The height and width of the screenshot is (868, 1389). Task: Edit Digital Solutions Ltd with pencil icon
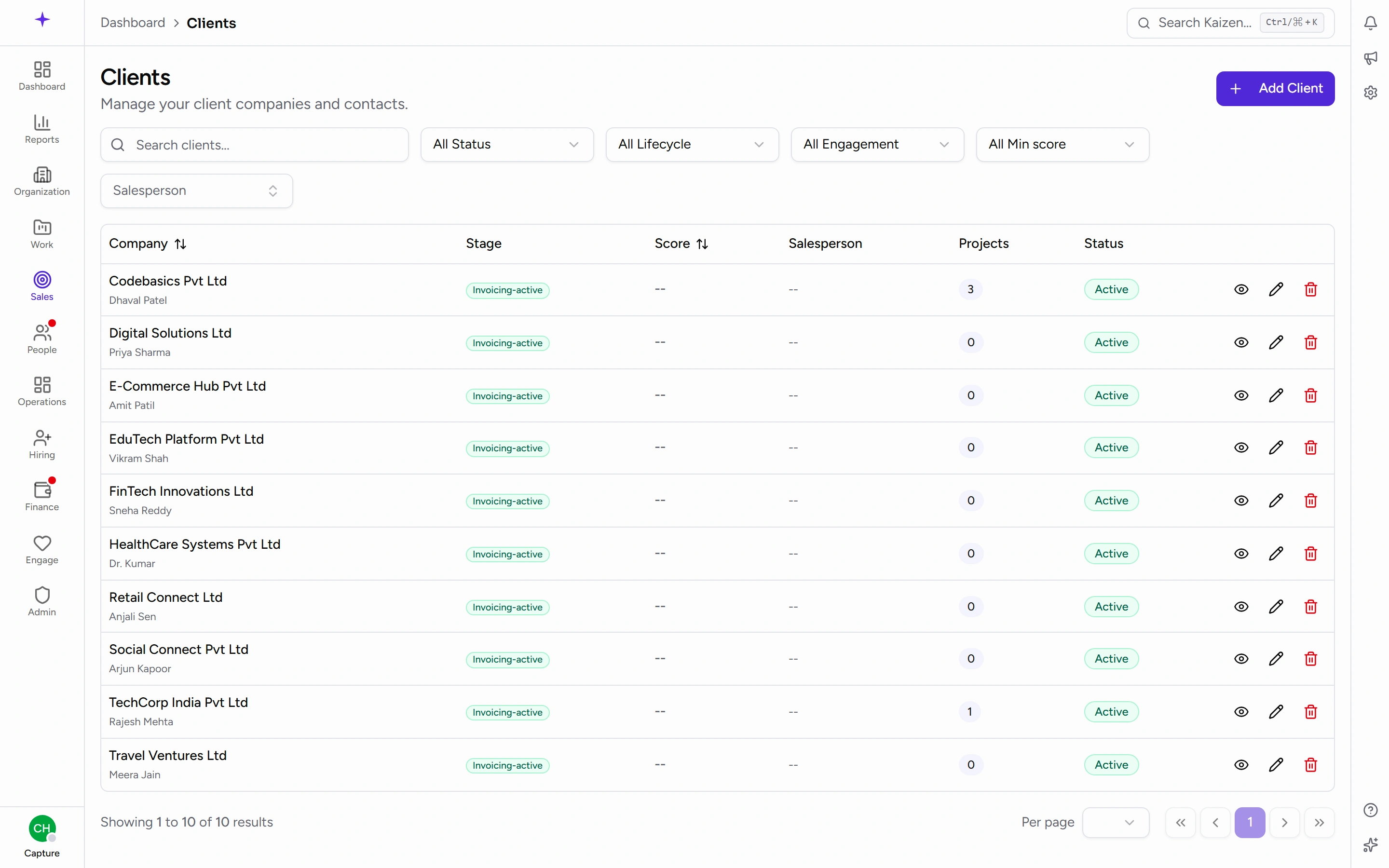pos(1275,343)
